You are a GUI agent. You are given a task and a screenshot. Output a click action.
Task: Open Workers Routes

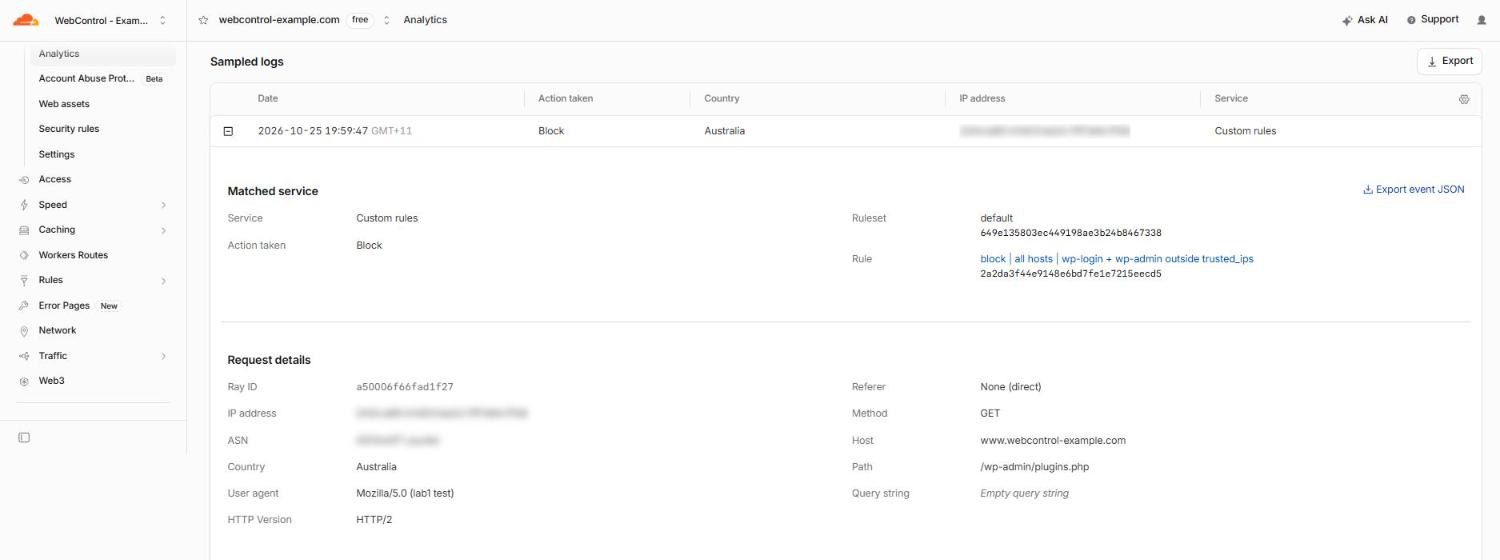[x=73, y=255]
